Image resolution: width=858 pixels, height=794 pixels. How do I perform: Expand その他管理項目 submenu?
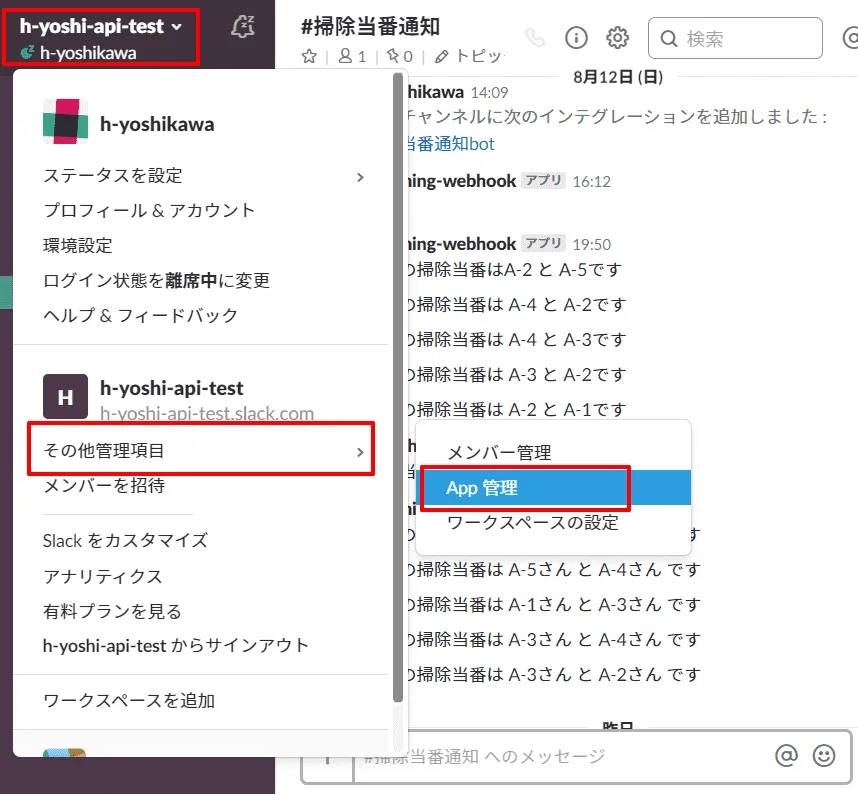tap(103, 450)
